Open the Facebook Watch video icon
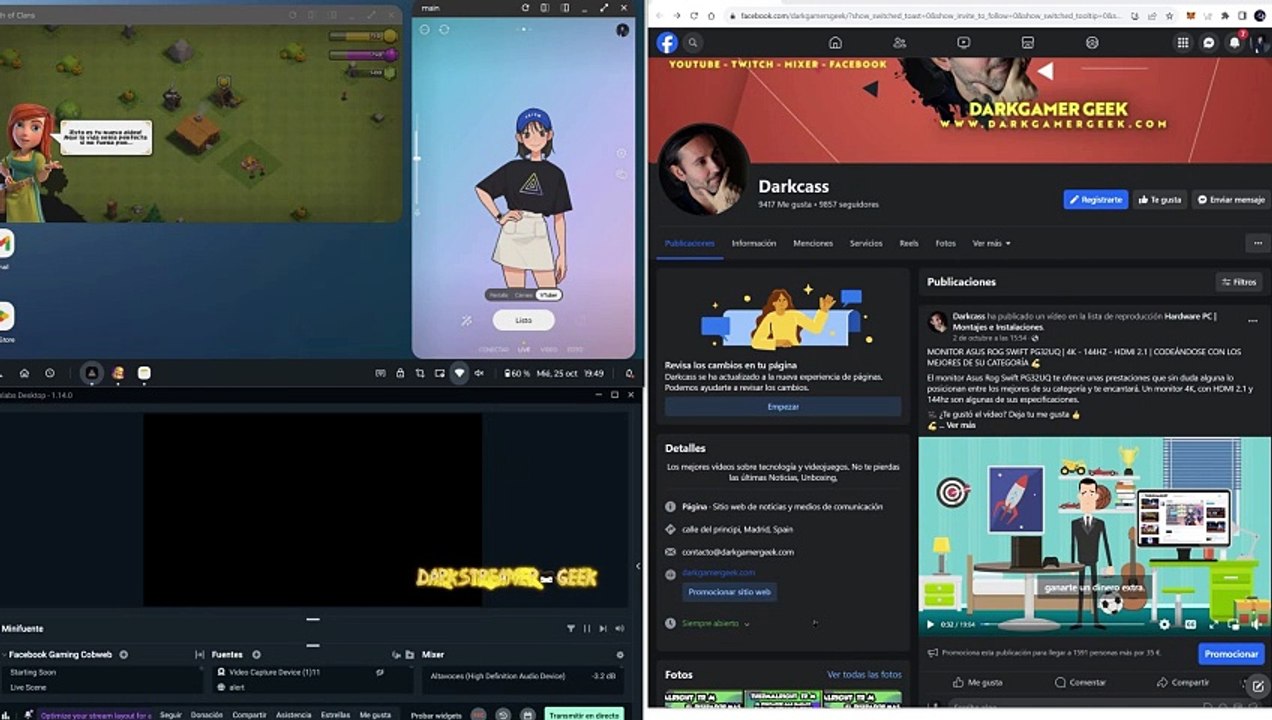The height and width of the screenshot is (720, 1272). point(963,43)
